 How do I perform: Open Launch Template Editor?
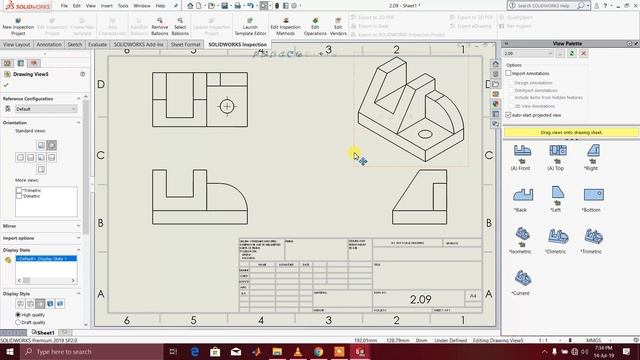[x=250, y=27]
